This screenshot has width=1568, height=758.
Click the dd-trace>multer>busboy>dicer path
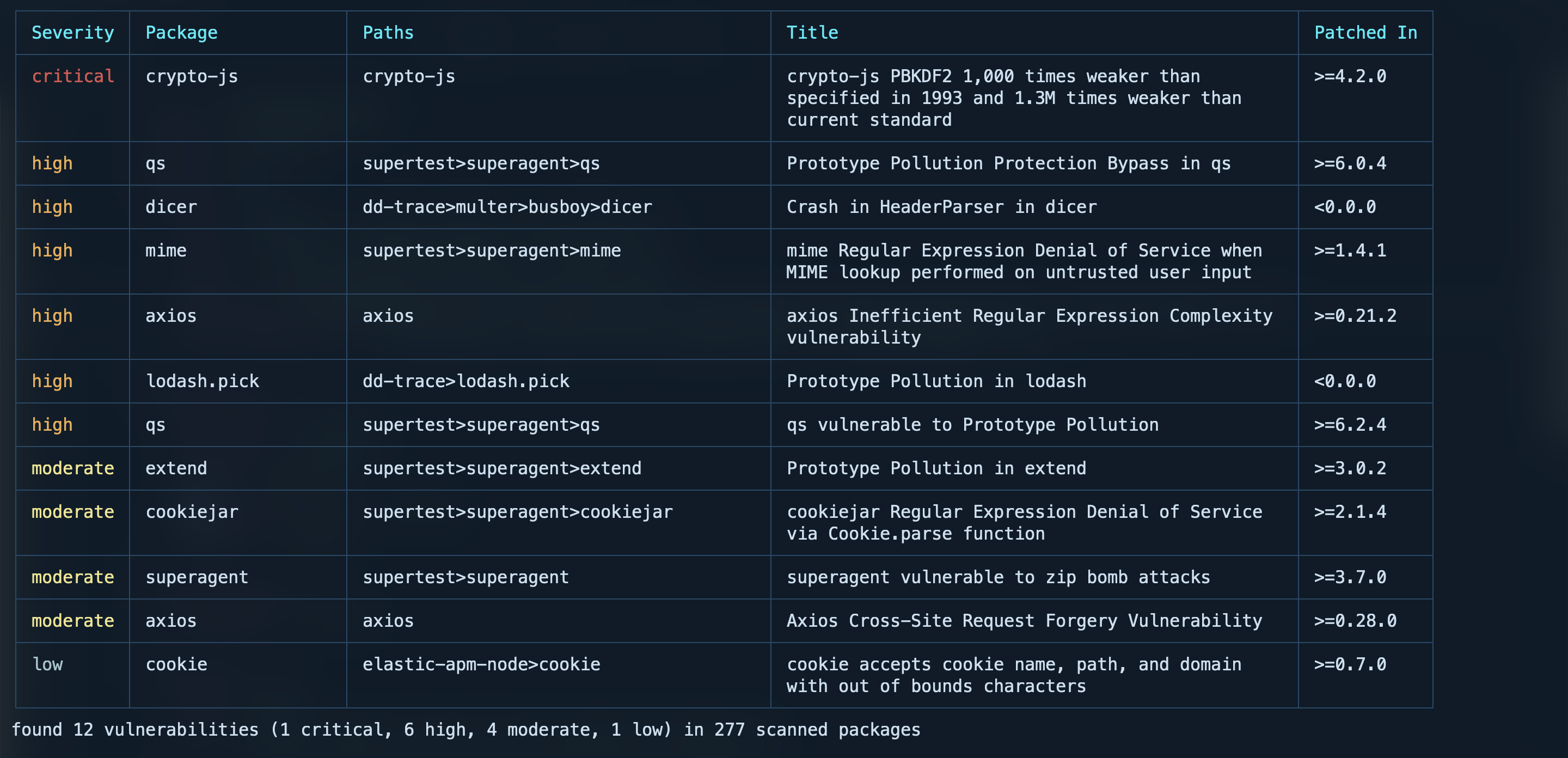click(x=507, y=207)
